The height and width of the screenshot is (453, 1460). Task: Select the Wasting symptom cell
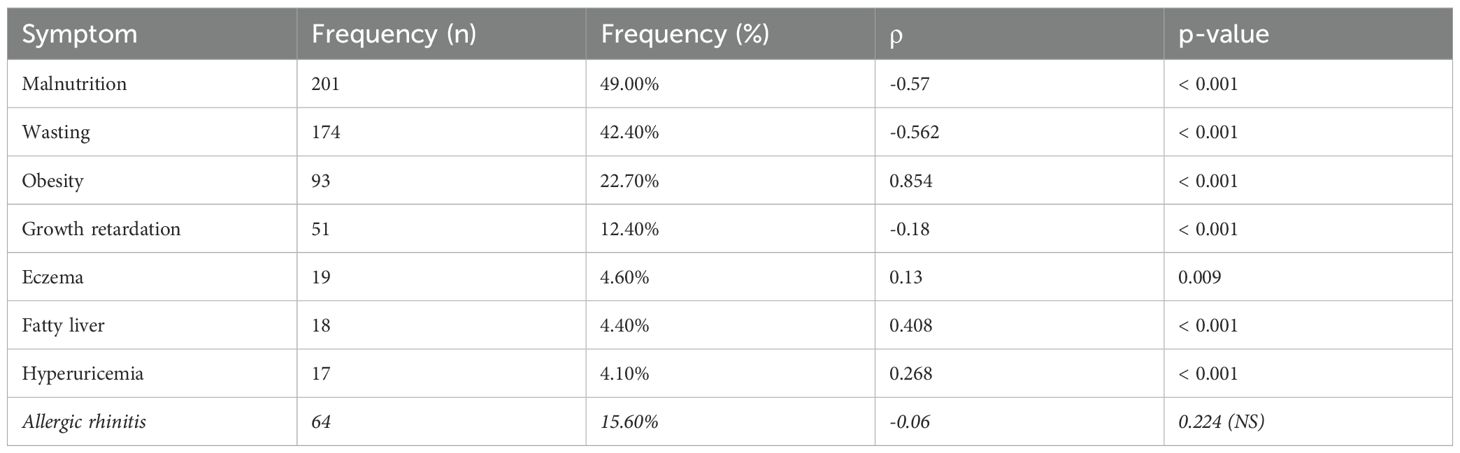(55, 132)
